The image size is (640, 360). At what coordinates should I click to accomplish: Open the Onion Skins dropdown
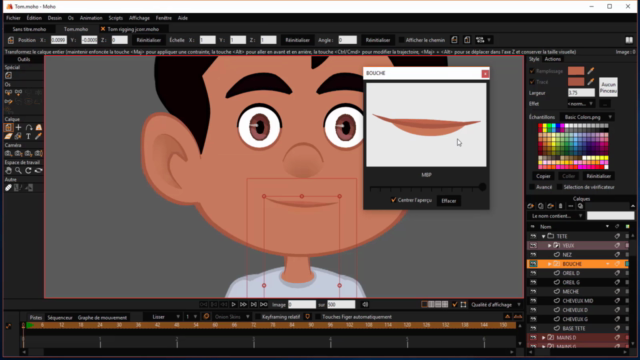pos(232,317)
